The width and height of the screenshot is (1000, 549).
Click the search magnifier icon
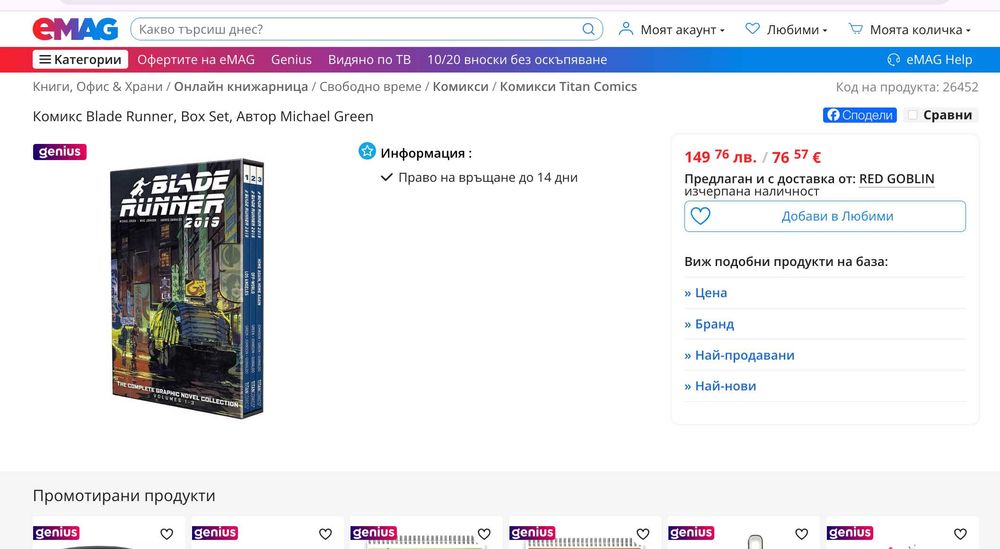click(588, 29)
